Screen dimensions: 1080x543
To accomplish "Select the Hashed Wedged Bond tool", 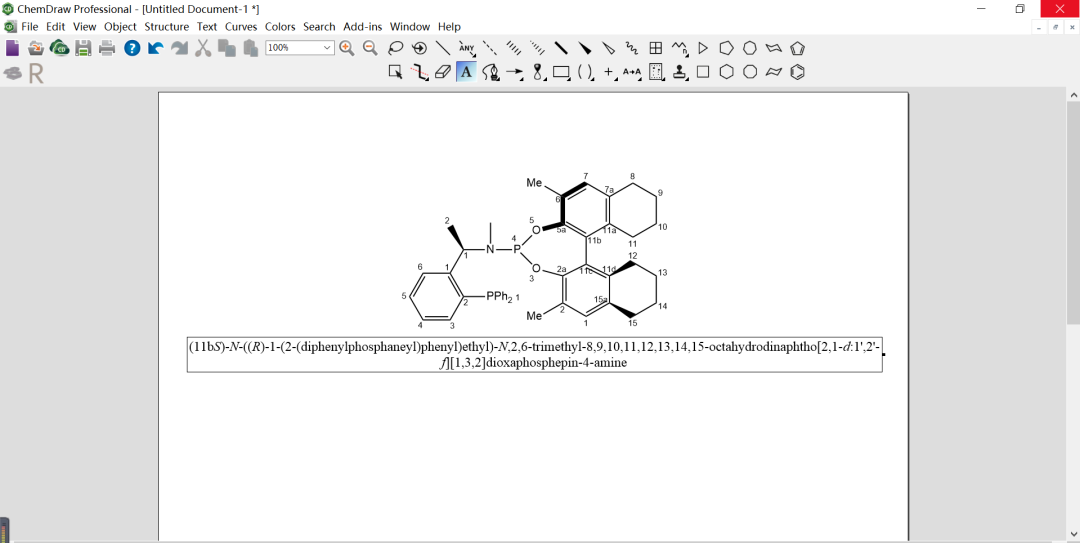I will 537,48.
